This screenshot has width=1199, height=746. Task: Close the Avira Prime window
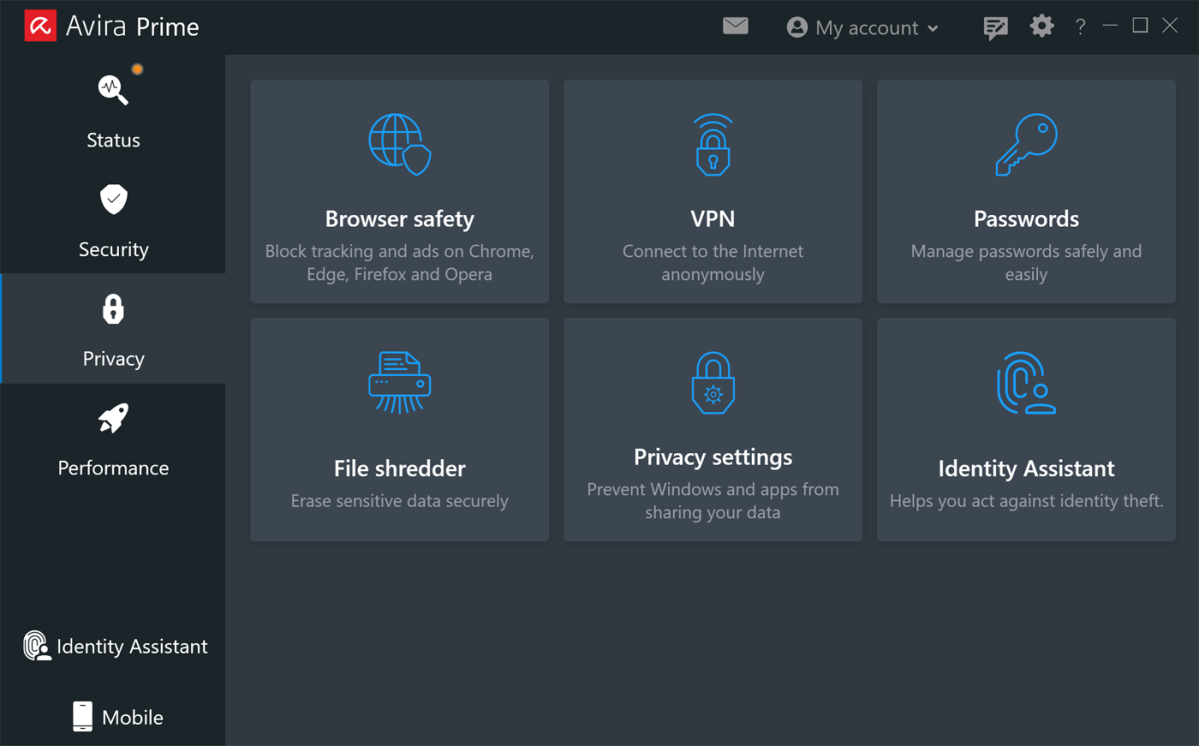1169,26
